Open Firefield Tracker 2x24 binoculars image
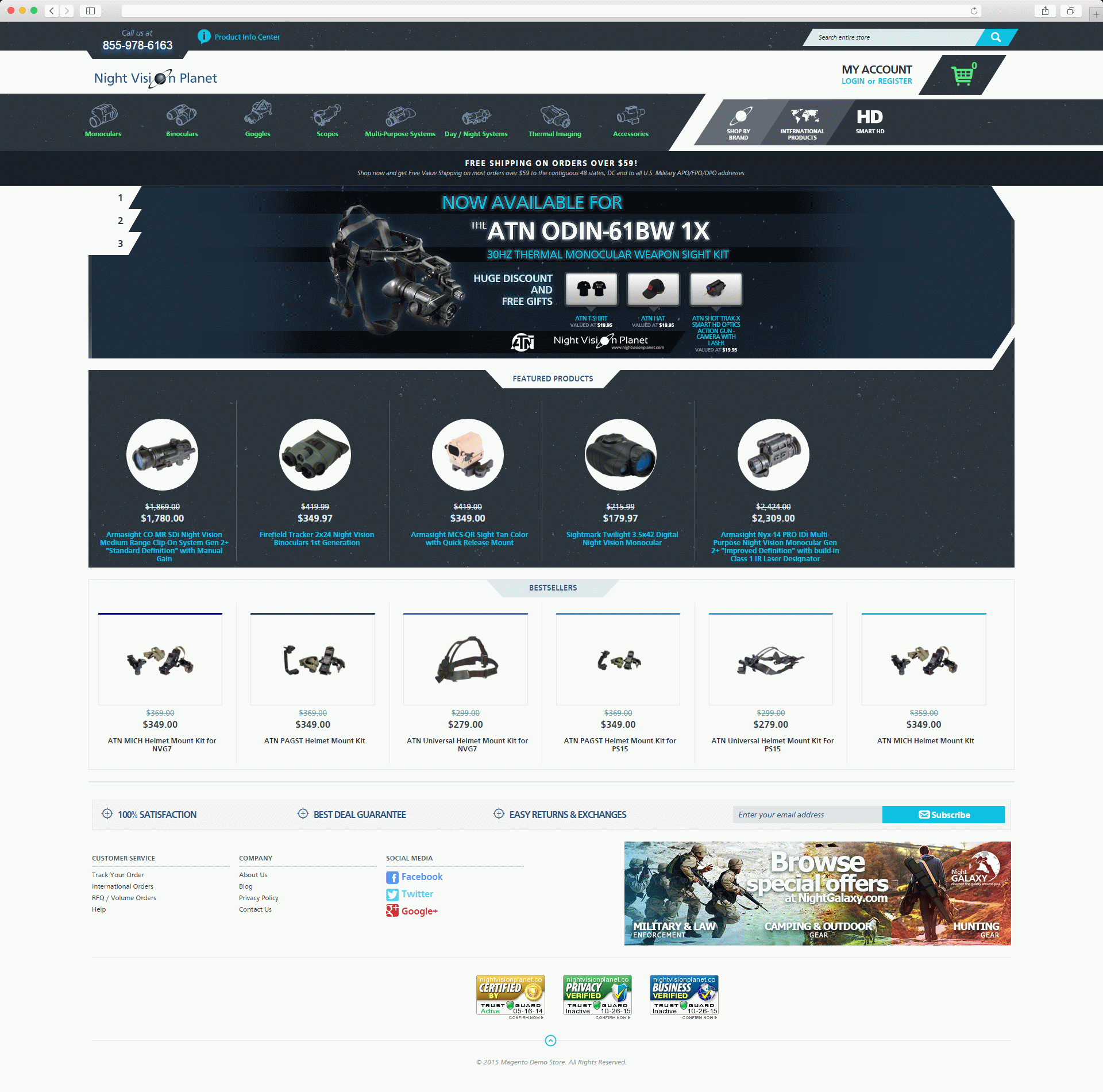Screen dimensions: 1103x1092 315,455
